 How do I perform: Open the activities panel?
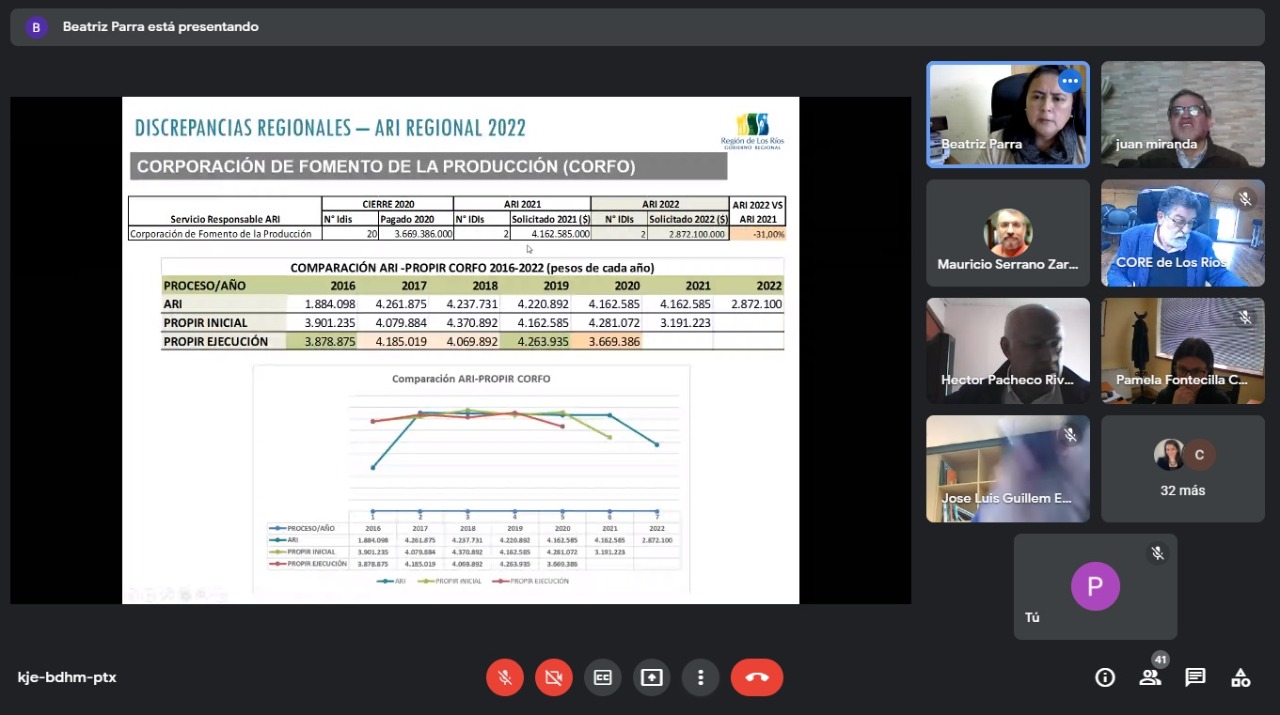[x=1240, y=677]
